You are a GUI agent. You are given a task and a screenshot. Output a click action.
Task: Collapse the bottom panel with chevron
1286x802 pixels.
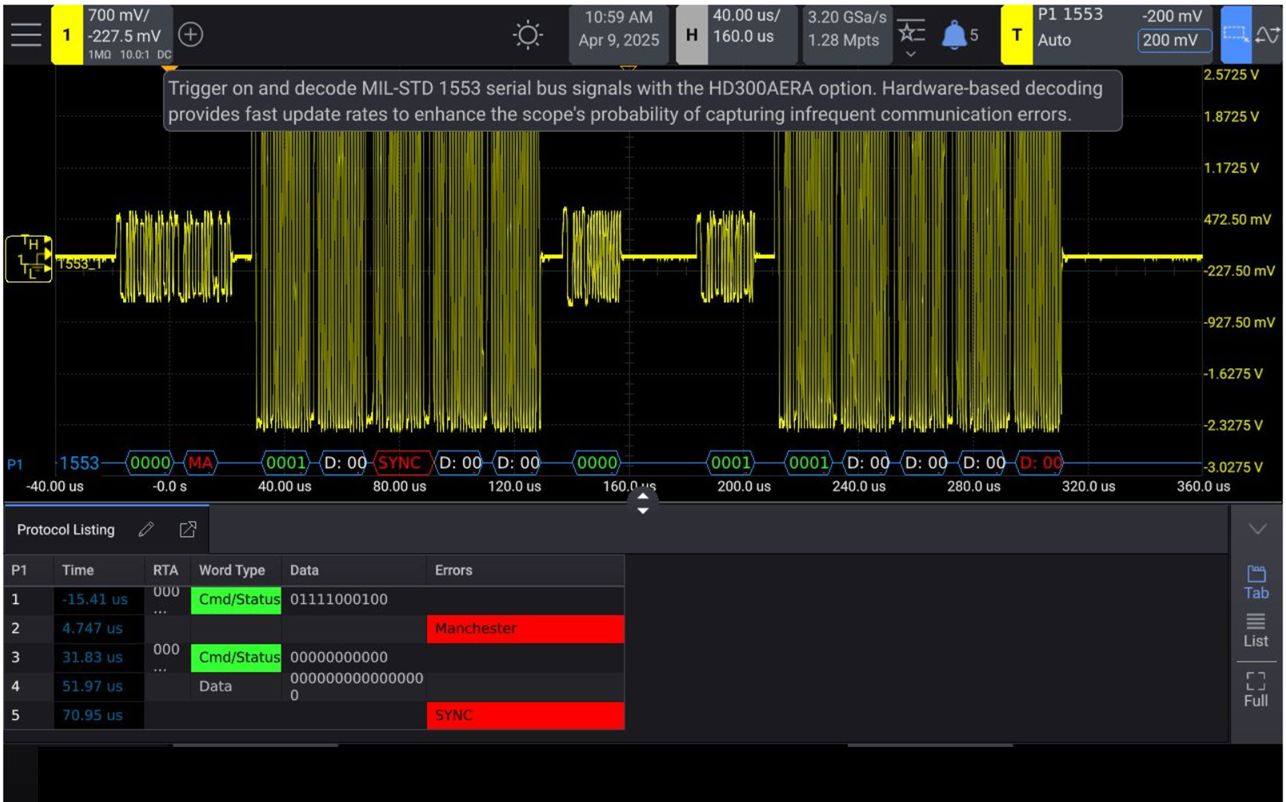point(1256,529)
